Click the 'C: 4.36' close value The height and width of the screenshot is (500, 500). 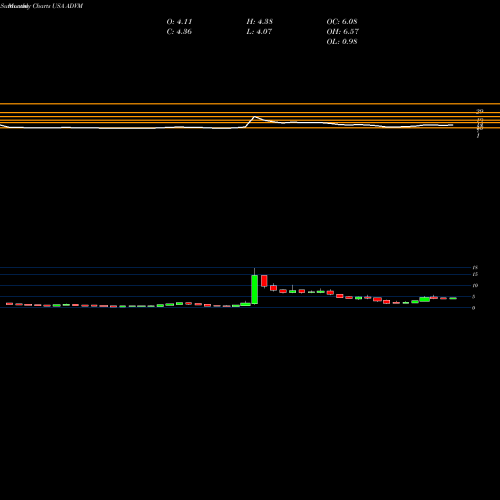(x=179, y=32)
